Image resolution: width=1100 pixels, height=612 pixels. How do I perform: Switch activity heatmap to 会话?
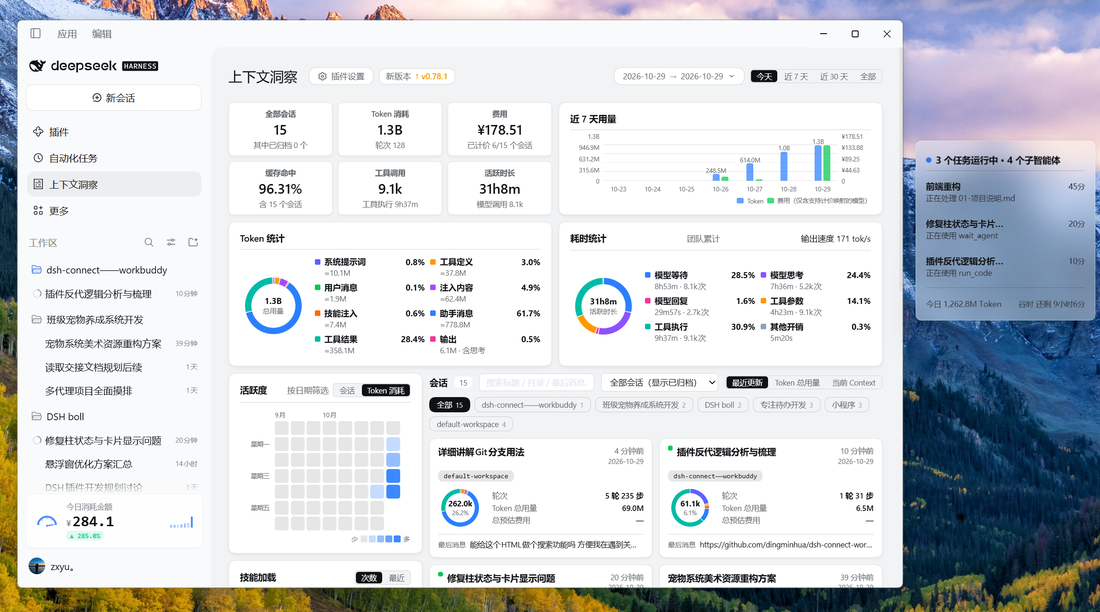pyautogui.click(x=347, y=390)
